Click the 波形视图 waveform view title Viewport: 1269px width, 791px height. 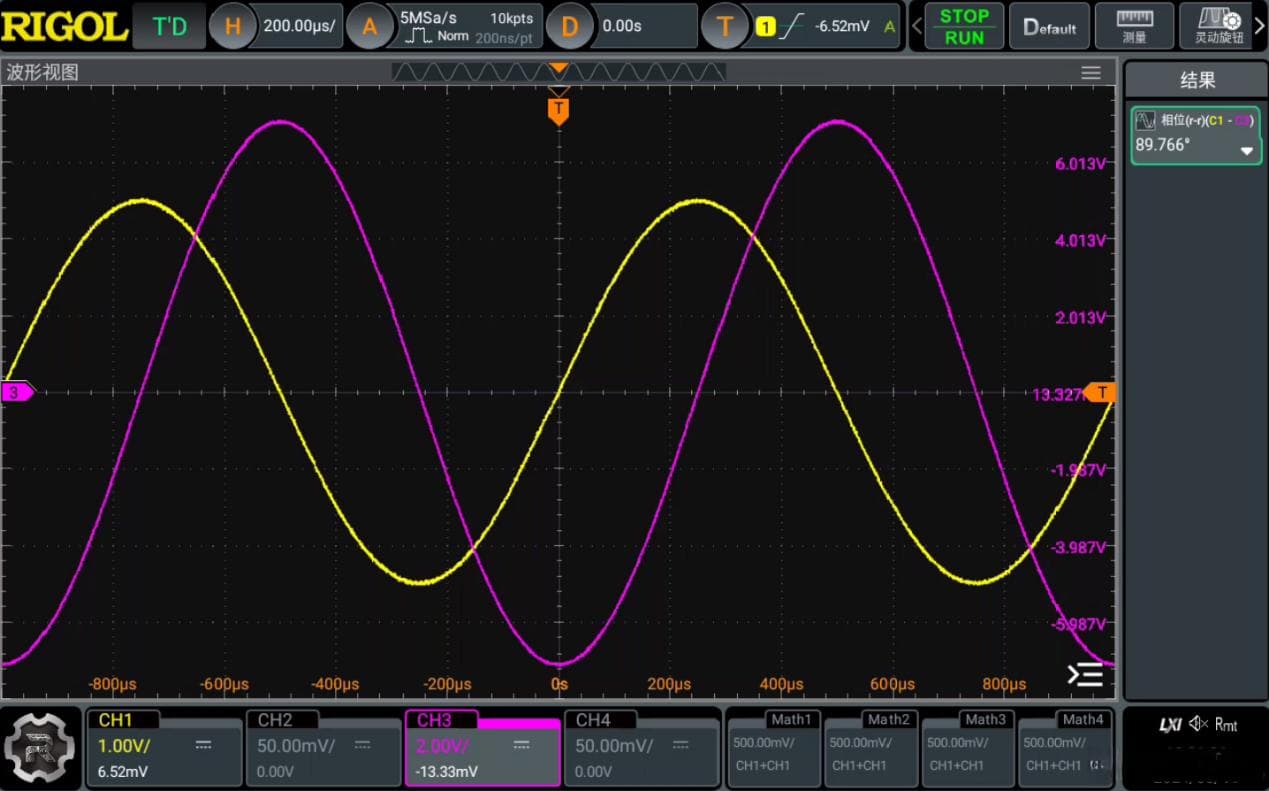pyautogui.click(x=42, y=73)
